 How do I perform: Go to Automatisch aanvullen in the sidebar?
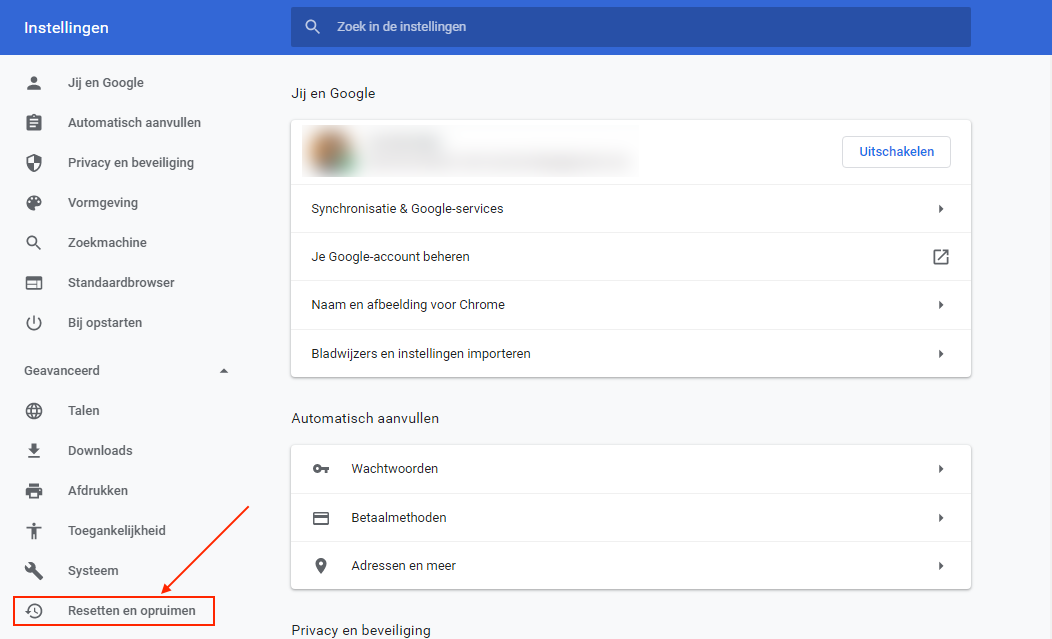(134, 123)
